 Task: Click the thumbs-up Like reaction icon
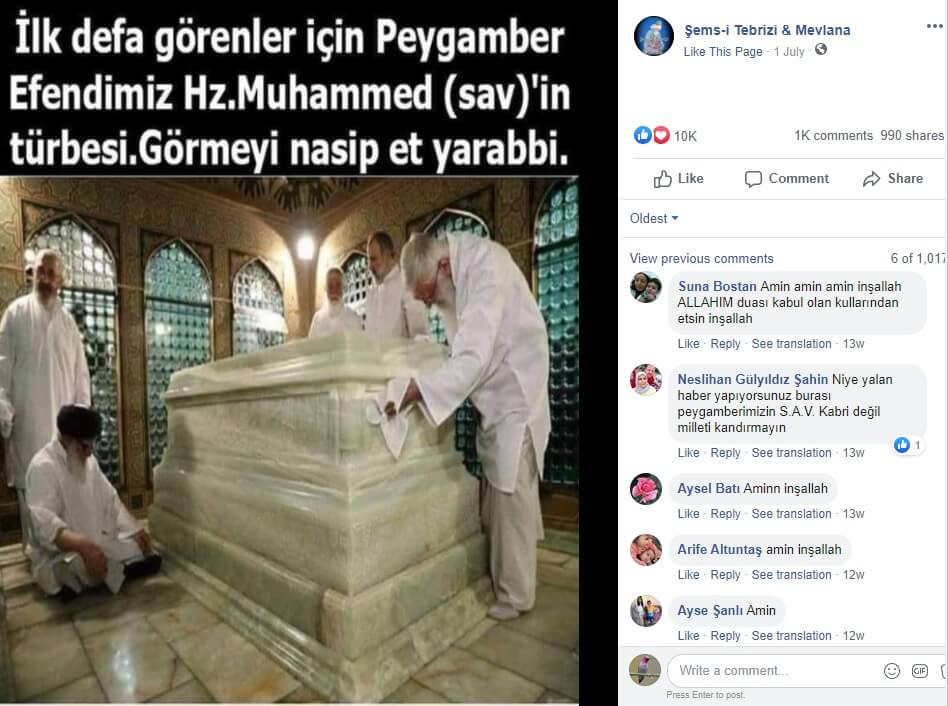[642, 135]
